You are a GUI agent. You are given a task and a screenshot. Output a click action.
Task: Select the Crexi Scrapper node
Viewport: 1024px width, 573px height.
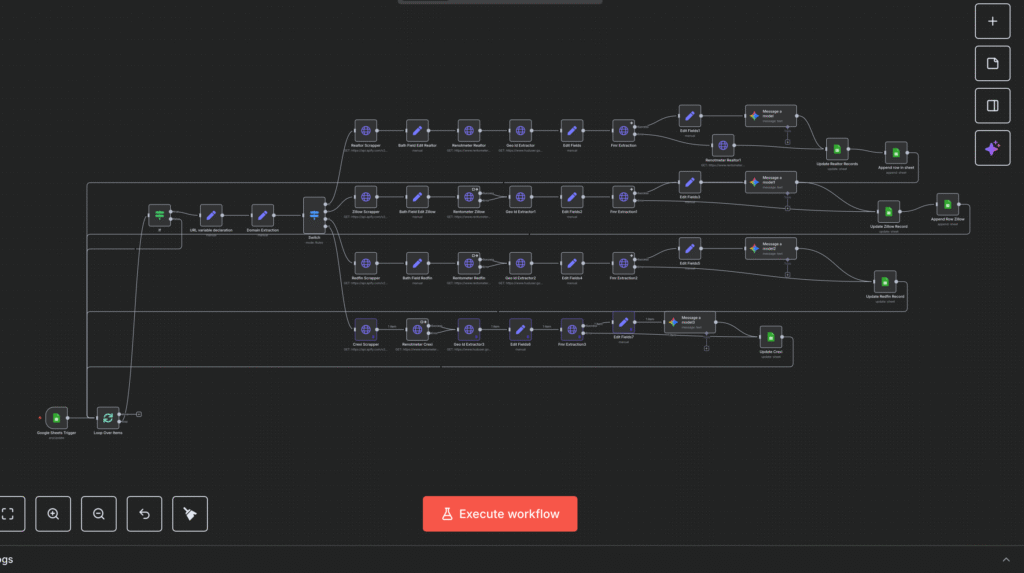(x=366, y=329)
